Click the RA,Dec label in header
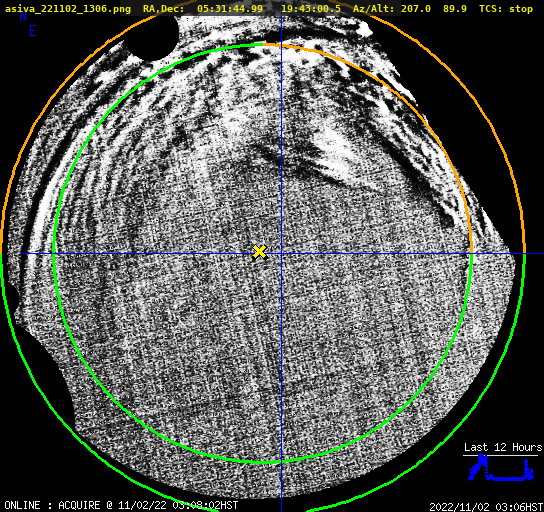Viewport: 544px width, 512px height. [164, 9]
